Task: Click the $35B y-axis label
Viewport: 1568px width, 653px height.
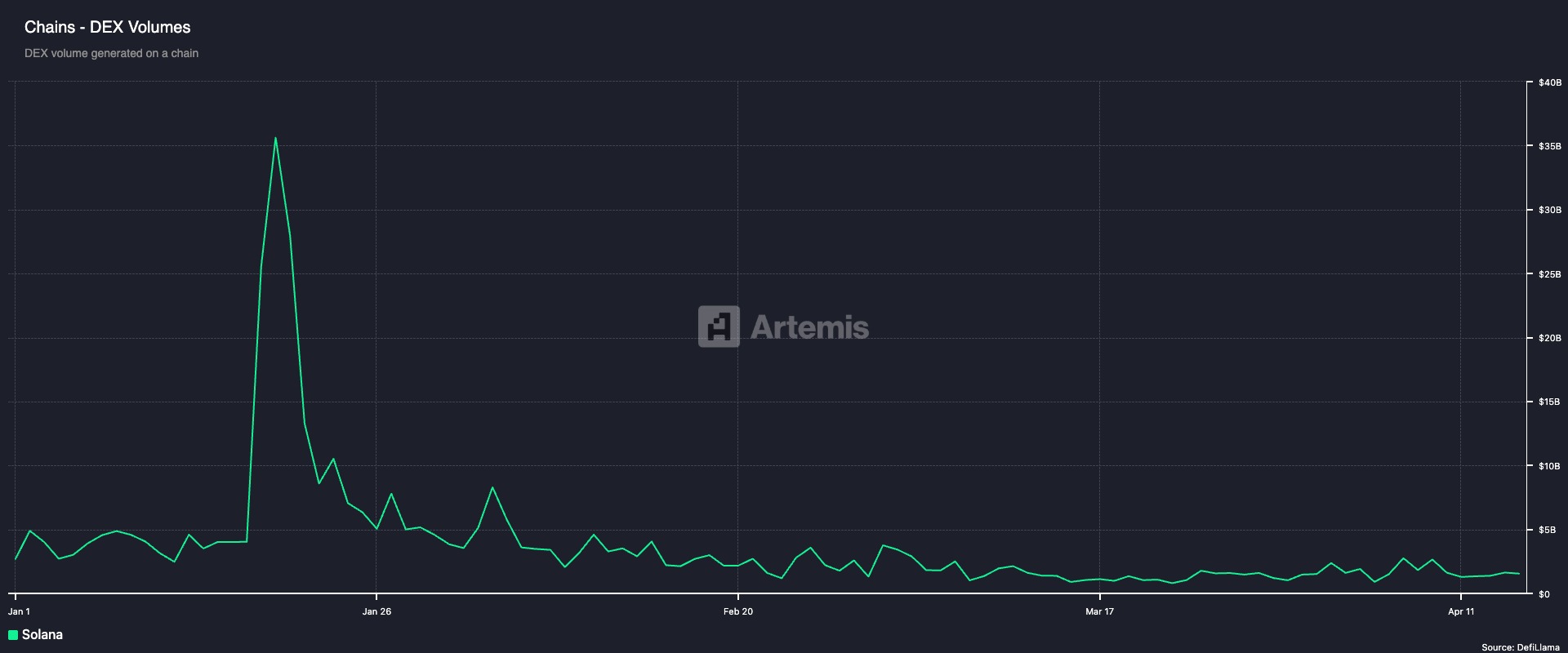Action: click(1549, 147)
